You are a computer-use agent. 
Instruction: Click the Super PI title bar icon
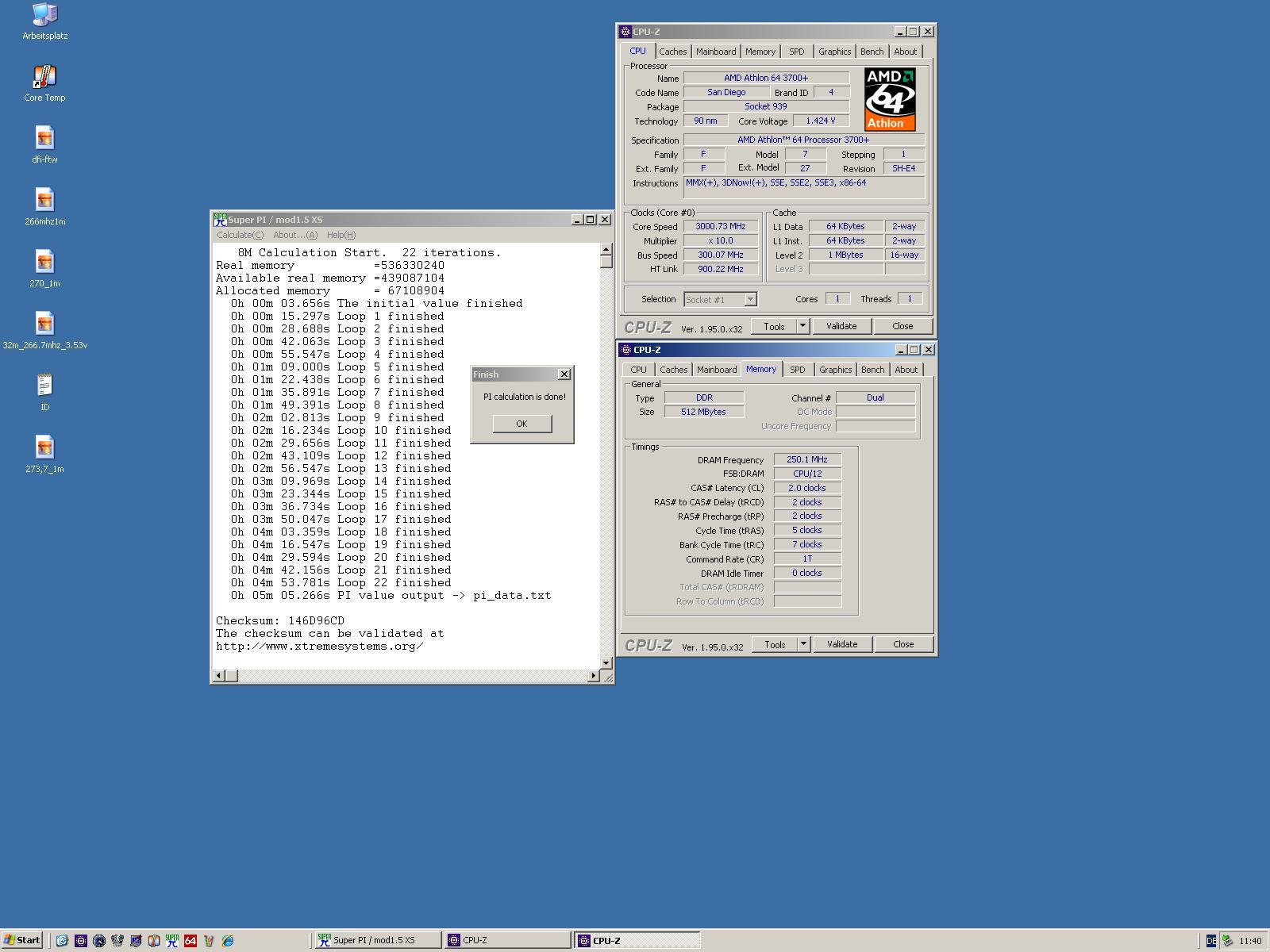[220, 220]
